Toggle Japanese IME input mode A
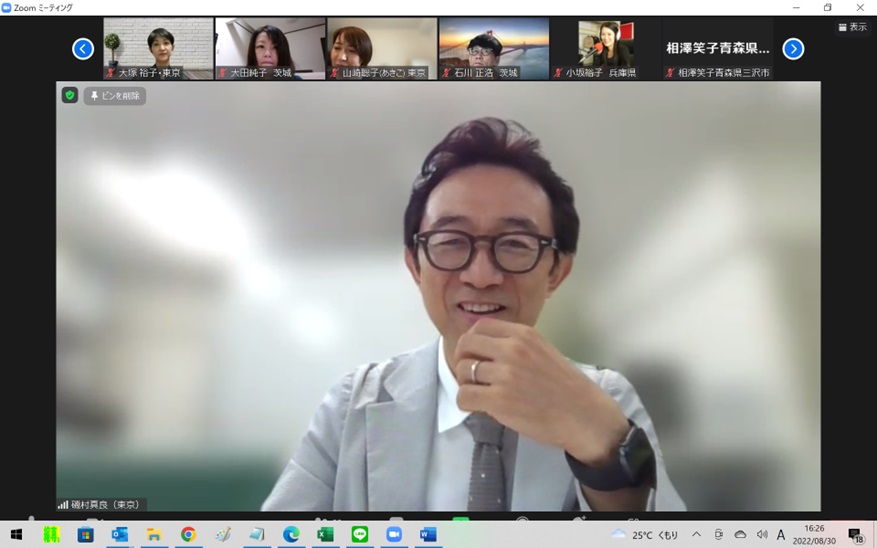 781,535
